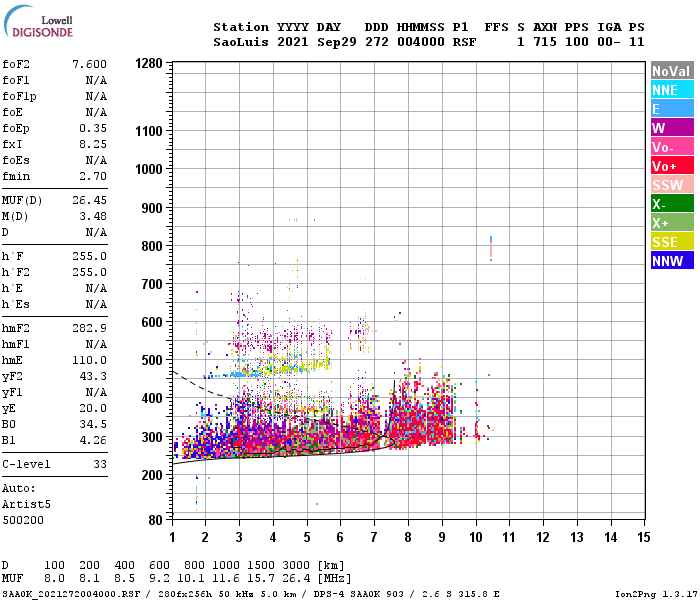Select the Vo+ red legend swatch
The height and width of the screenshot is (600, 700).
[x=672, y=166]
